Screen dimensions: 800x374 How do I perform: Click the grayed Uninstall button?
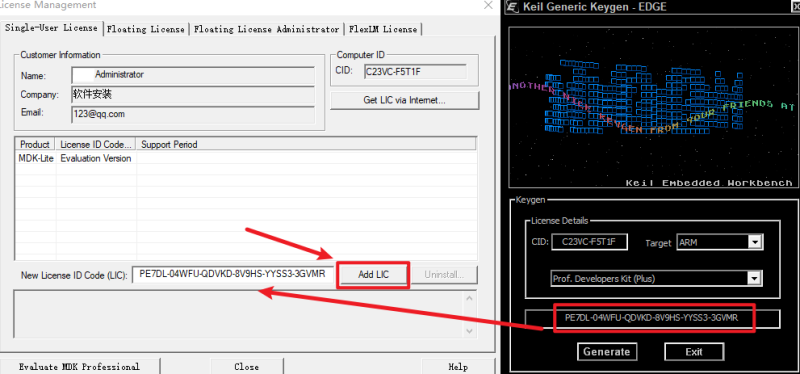click(x=444, y=275)
